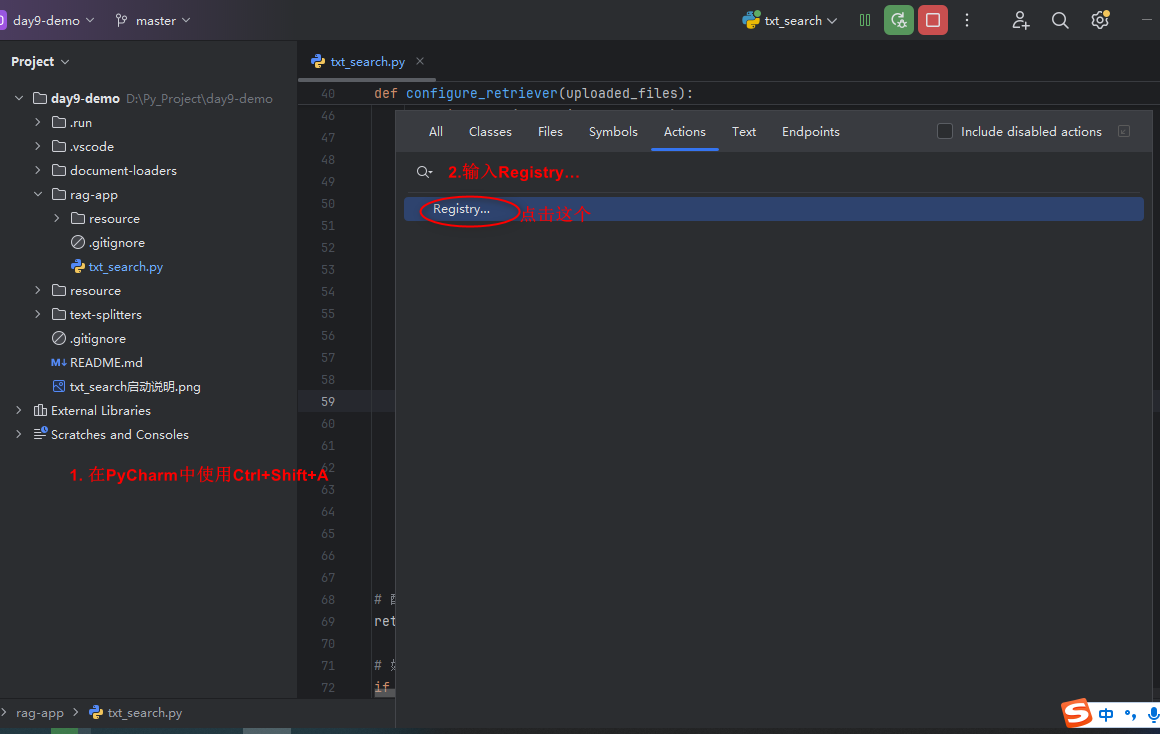Open the Project view dropdown
The image size is (1160, 734).
[x=40, y=61]
